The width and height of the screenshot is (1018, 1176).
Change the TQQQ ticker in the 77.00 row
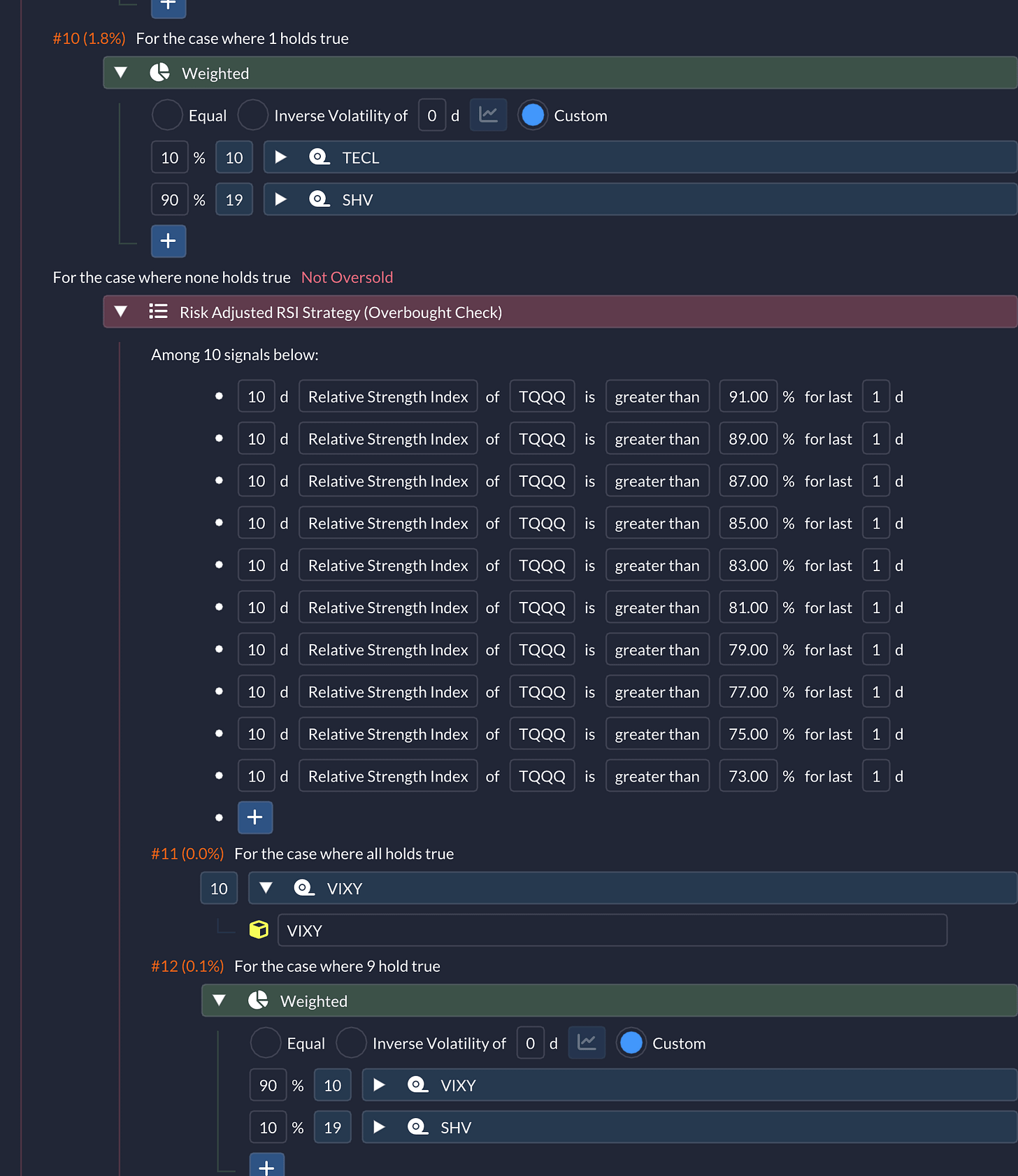pos(542,691)
